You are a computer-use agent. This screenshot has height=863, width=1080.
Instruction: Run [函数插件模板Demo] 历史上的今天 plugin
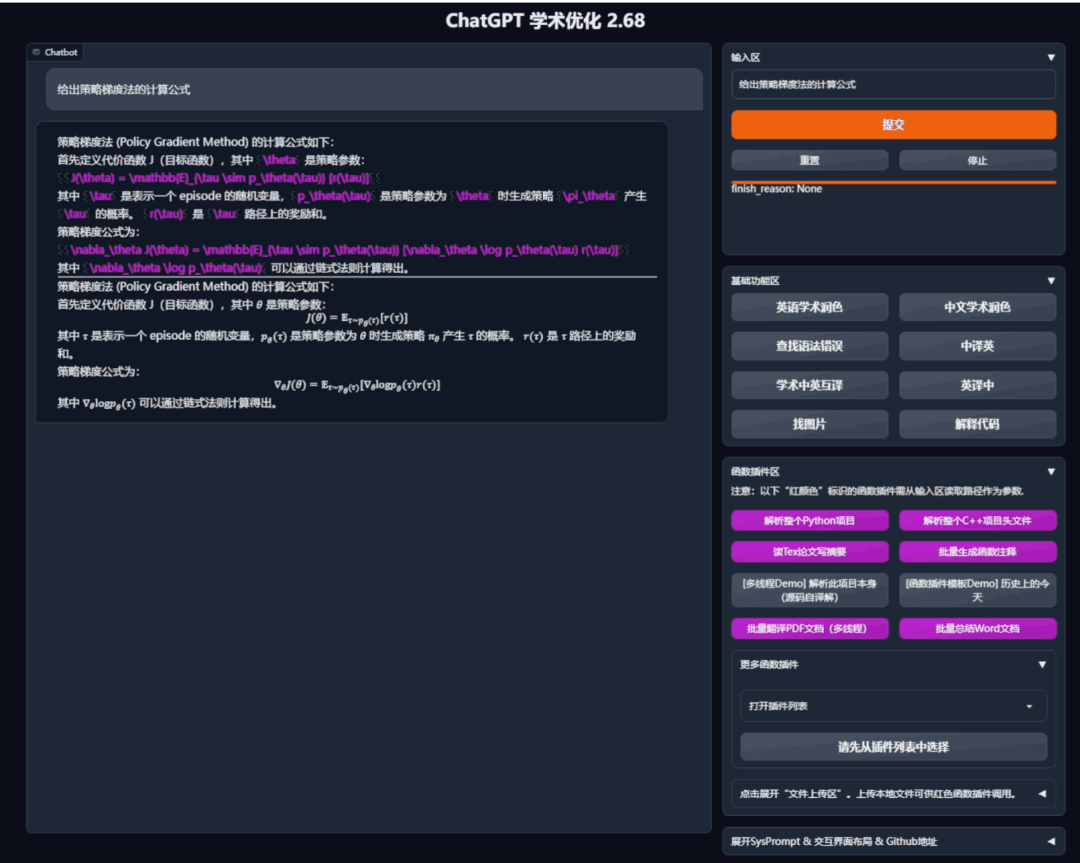pos(977,590)
